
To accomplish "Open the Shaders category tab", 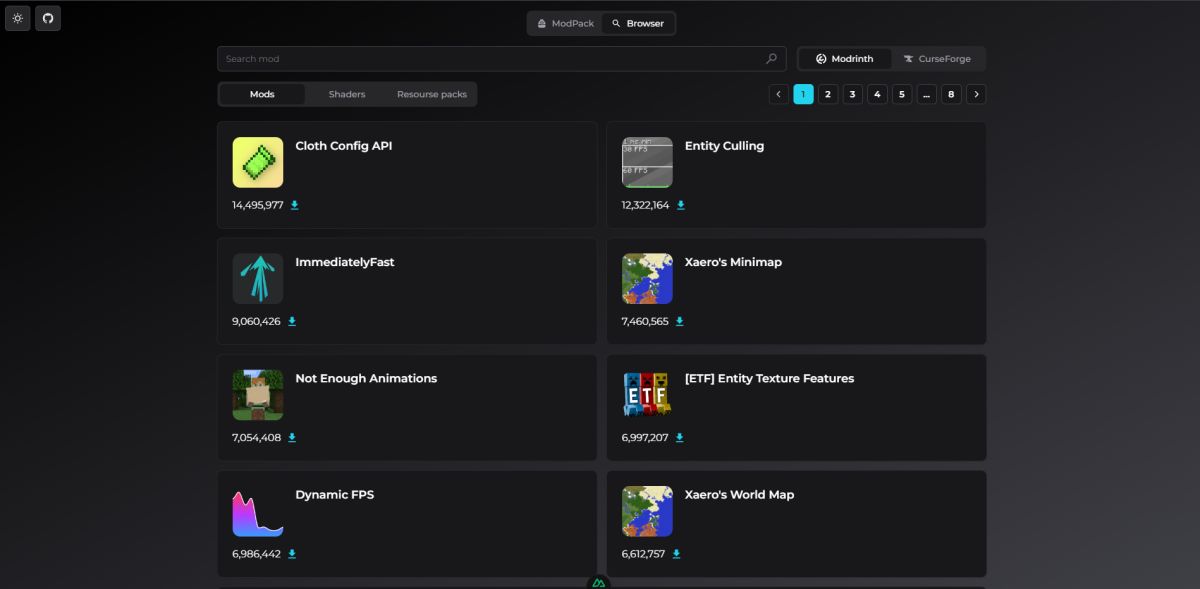I will [347, 94].
